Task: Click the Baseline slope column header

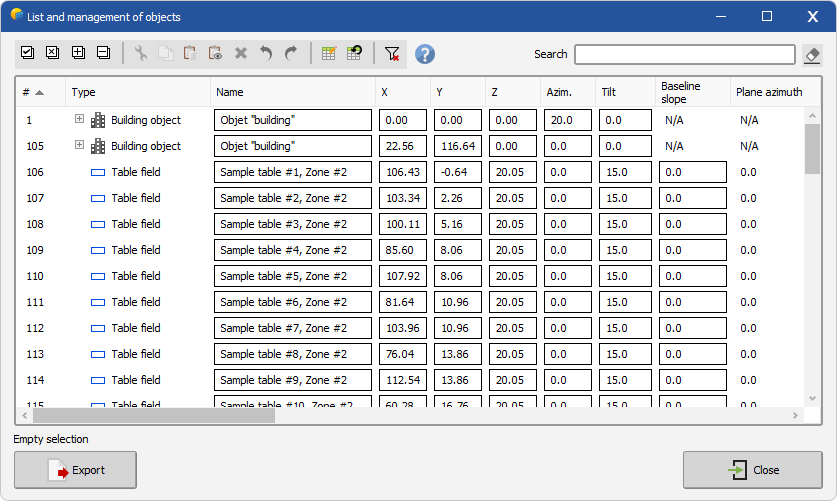Action: pyautogui.click(x=692, y=92)
